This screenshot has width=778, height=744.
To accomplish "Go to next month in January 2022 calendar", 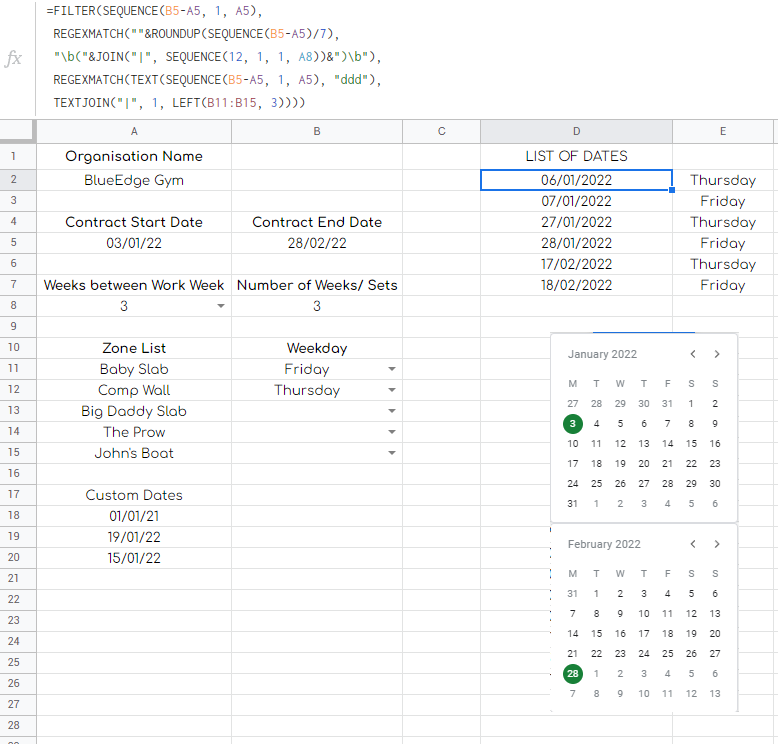I will click(717, 354).
